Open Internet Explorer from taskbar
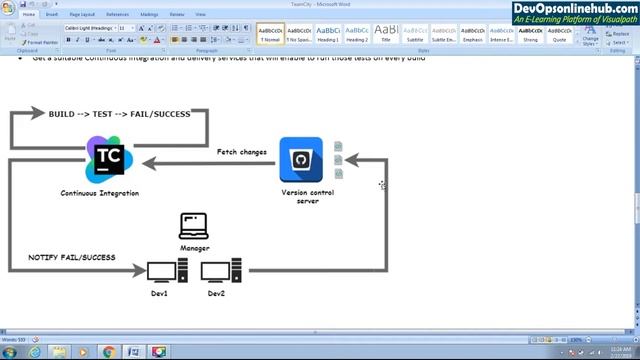The image size is (640, 360). tap(35, 352)
